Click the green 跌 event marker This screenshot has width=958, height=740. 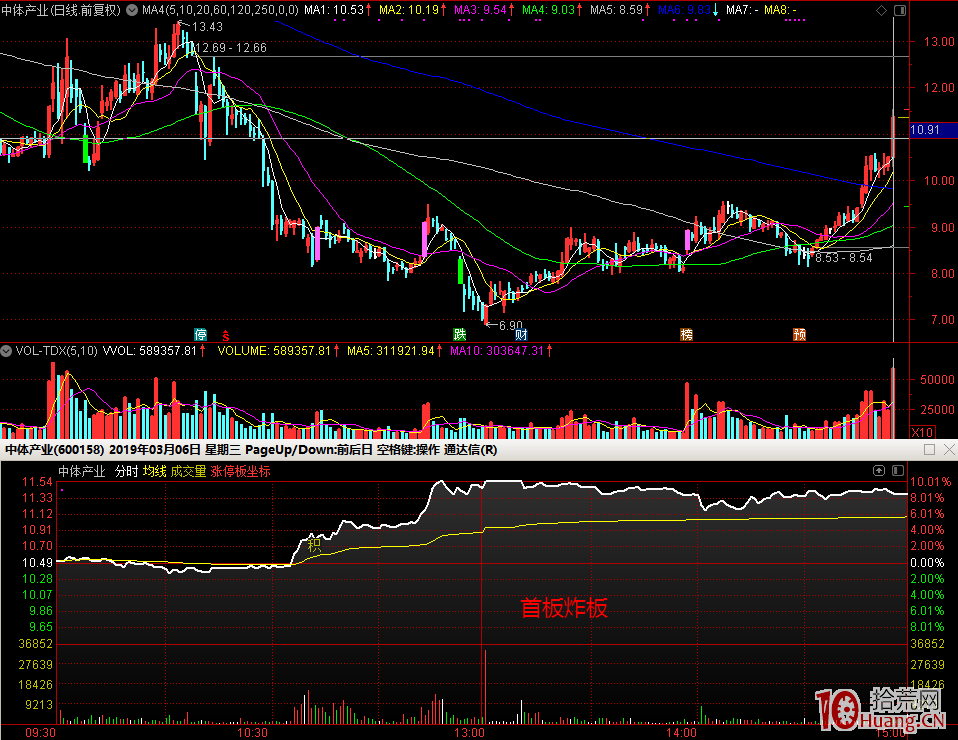click(459, 333)
